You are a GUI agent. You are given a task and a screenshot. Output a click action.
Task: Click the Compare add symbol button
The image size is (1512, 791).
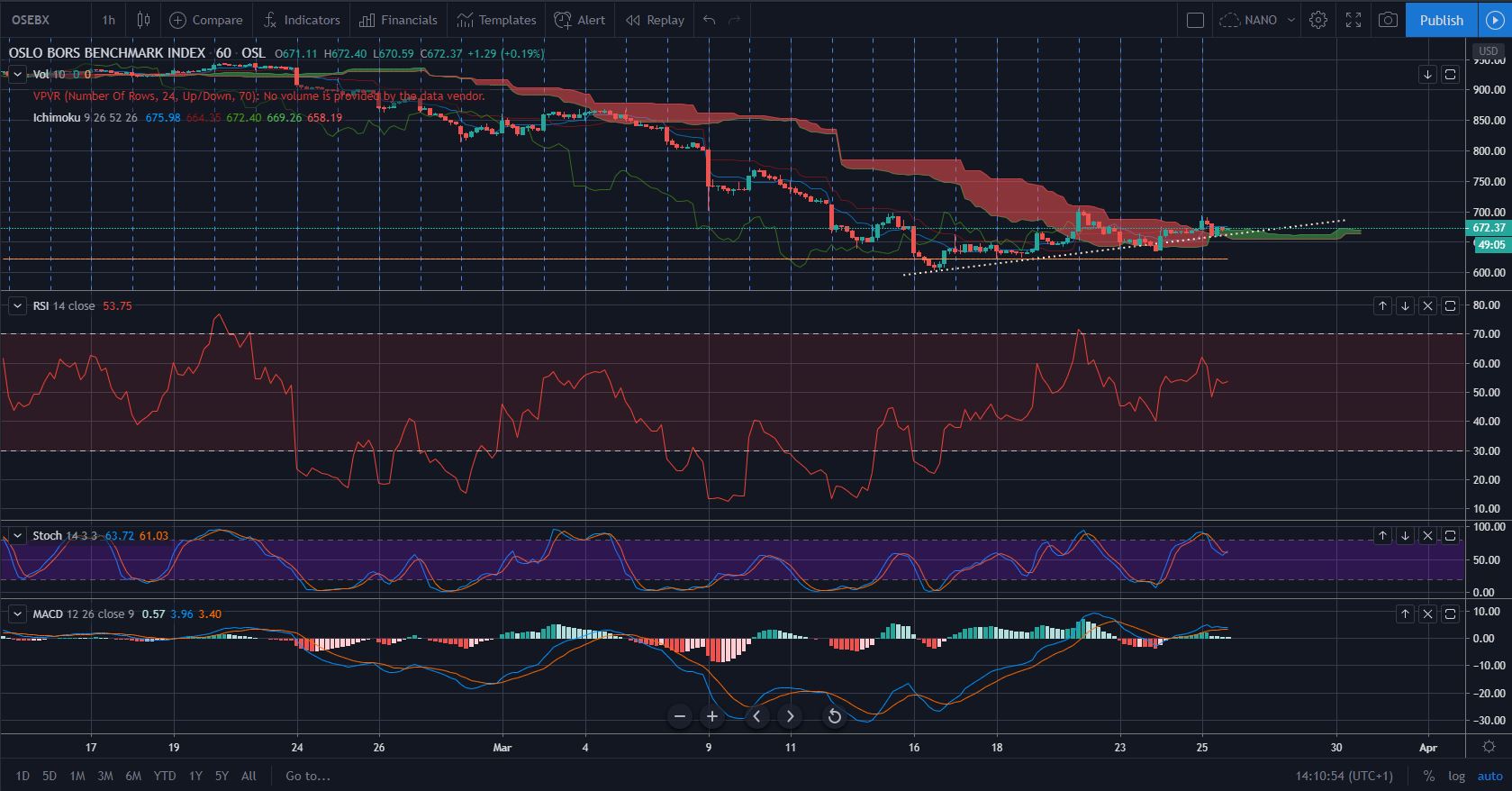click(206, 20)
